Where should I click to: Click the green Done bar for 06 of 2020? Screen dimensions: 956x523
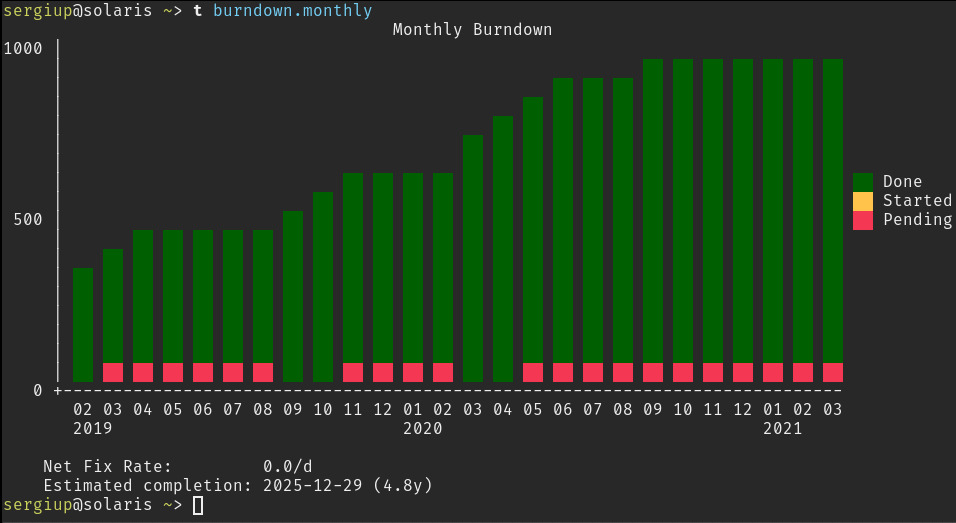click(x=563, y=221)
